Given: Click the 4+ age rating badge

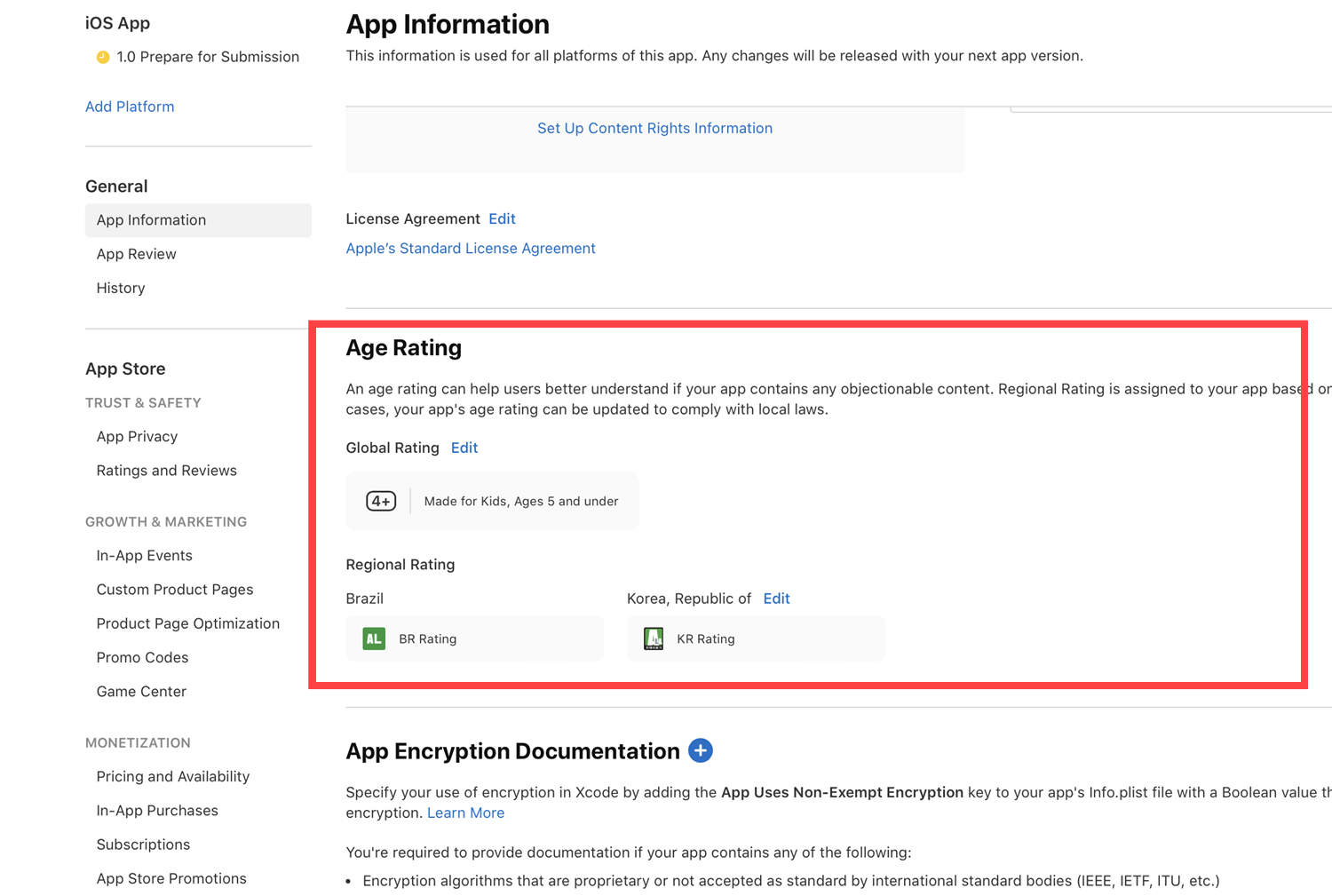Looking at the screenshot, I should (x=381, y=501).
